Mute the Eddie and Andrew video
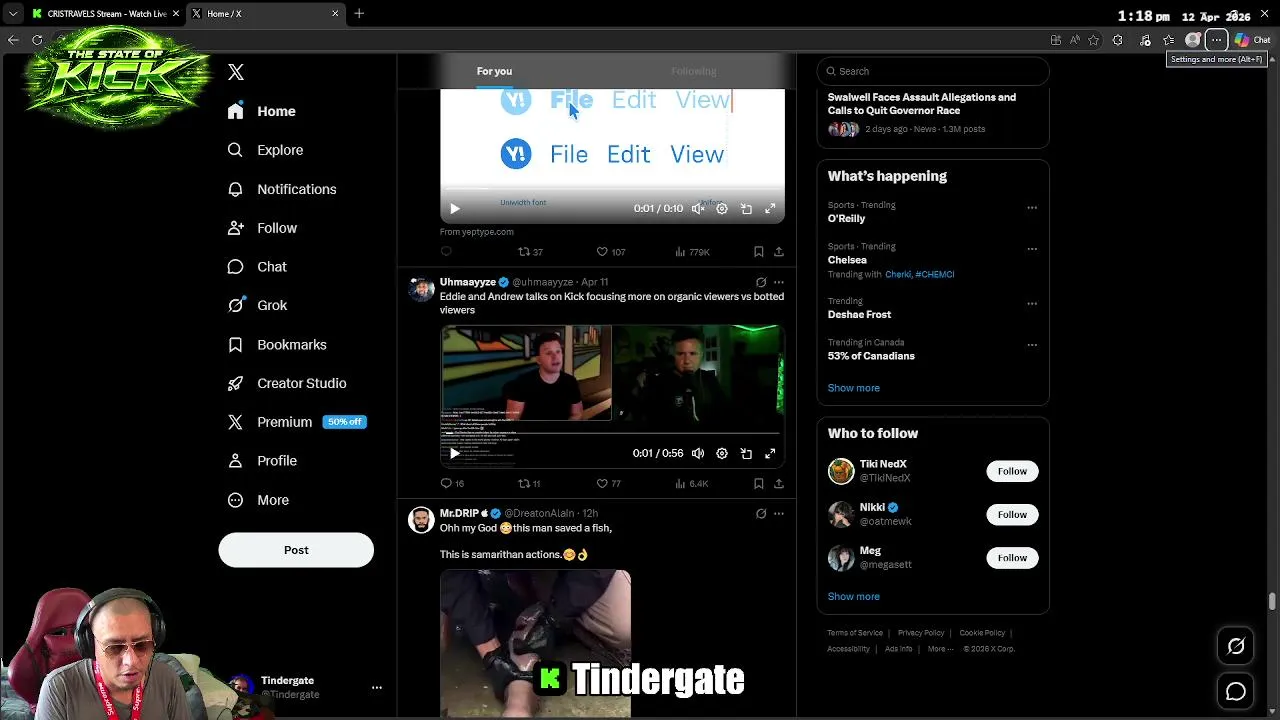The height and width of the screenshot is (720, 1280). point(698,454)
